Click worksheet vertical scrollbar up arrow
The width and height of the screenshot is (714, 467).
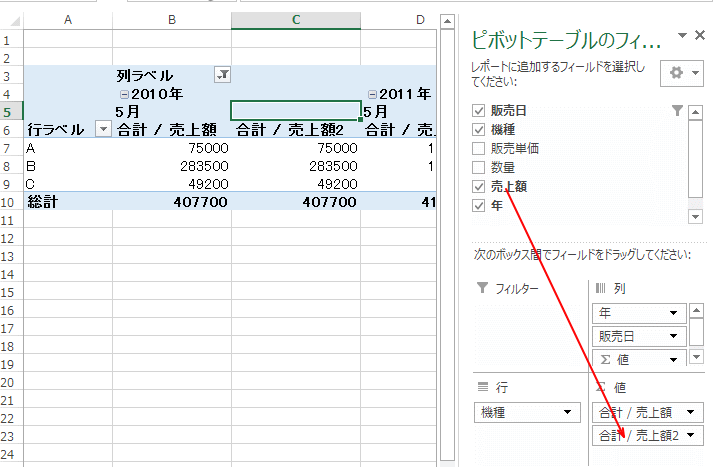click(x=448, y=21)
